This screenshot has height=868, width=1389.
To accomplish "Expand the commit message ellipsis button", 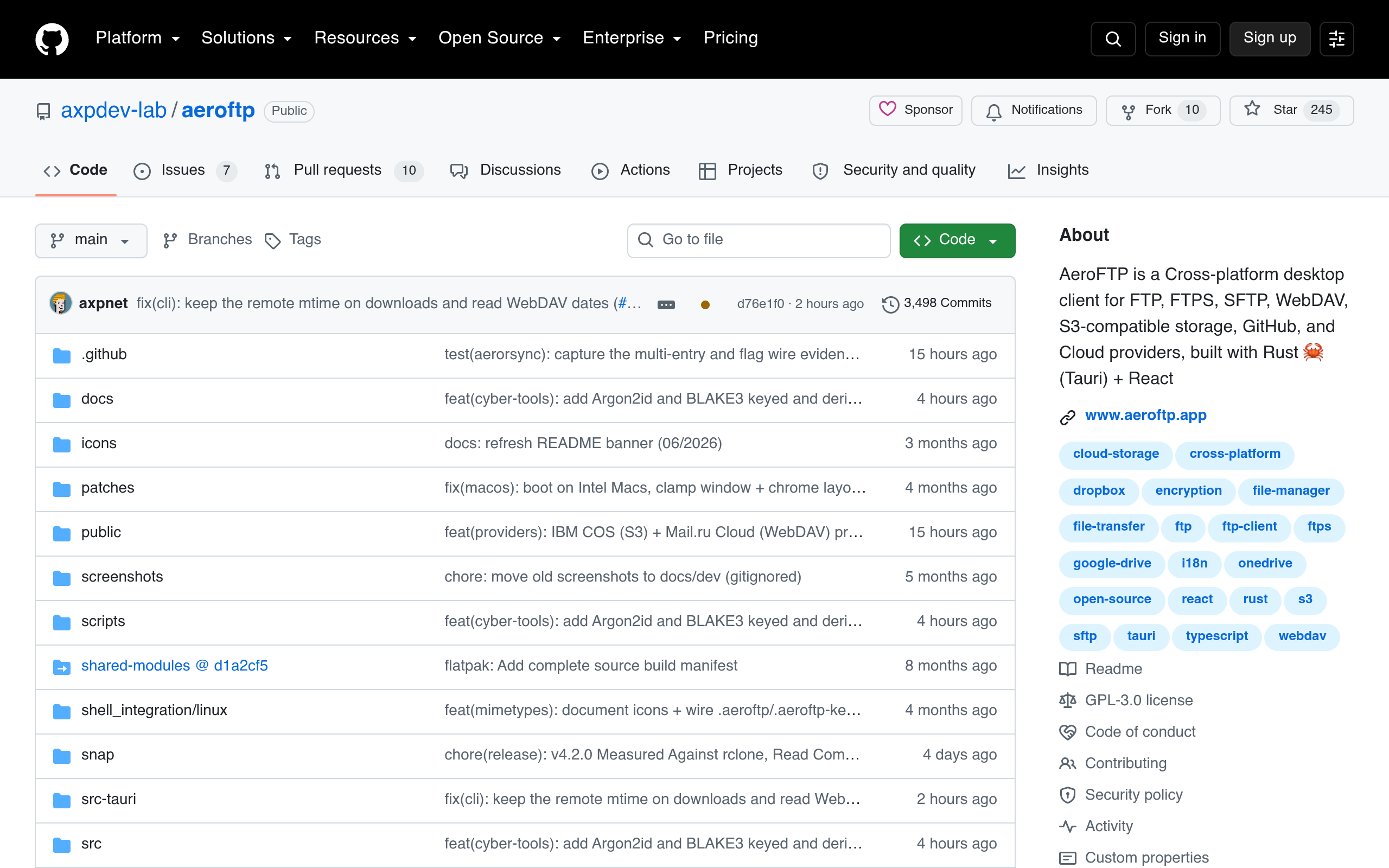I will [666, 304].
